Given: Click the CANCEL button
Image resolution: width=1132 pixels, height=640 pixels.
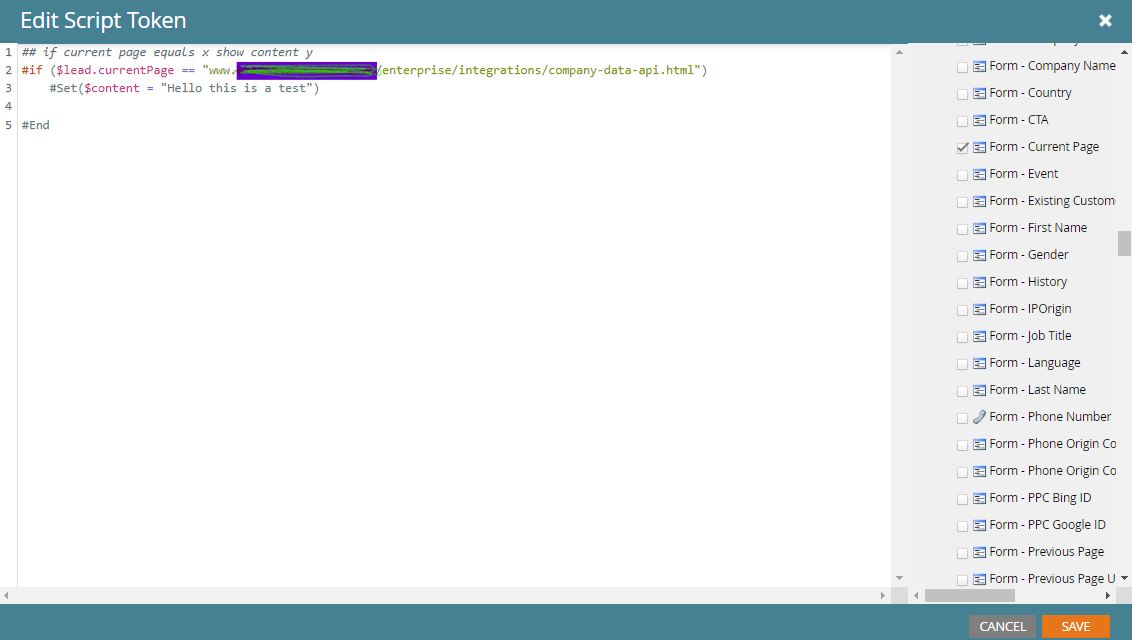Looking at the screenshot, I should coord(1002,626).
